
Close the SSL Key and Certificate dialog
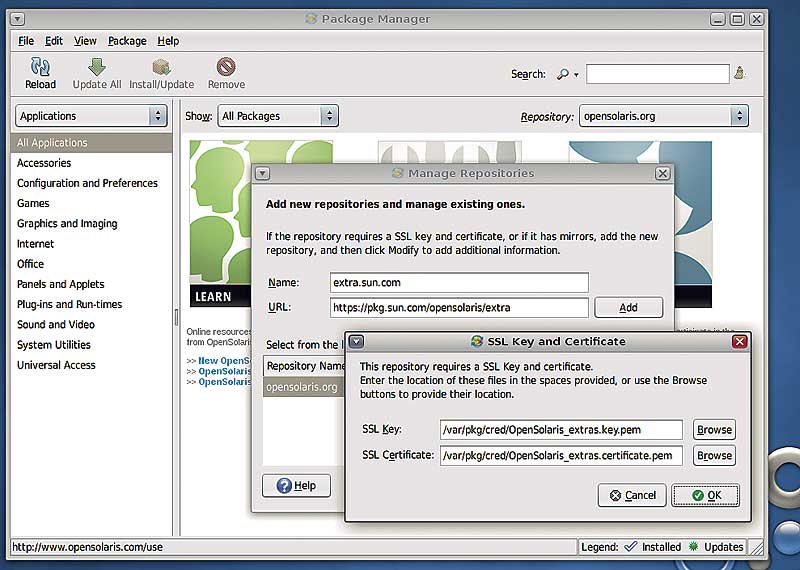click(x=739, y=341)
